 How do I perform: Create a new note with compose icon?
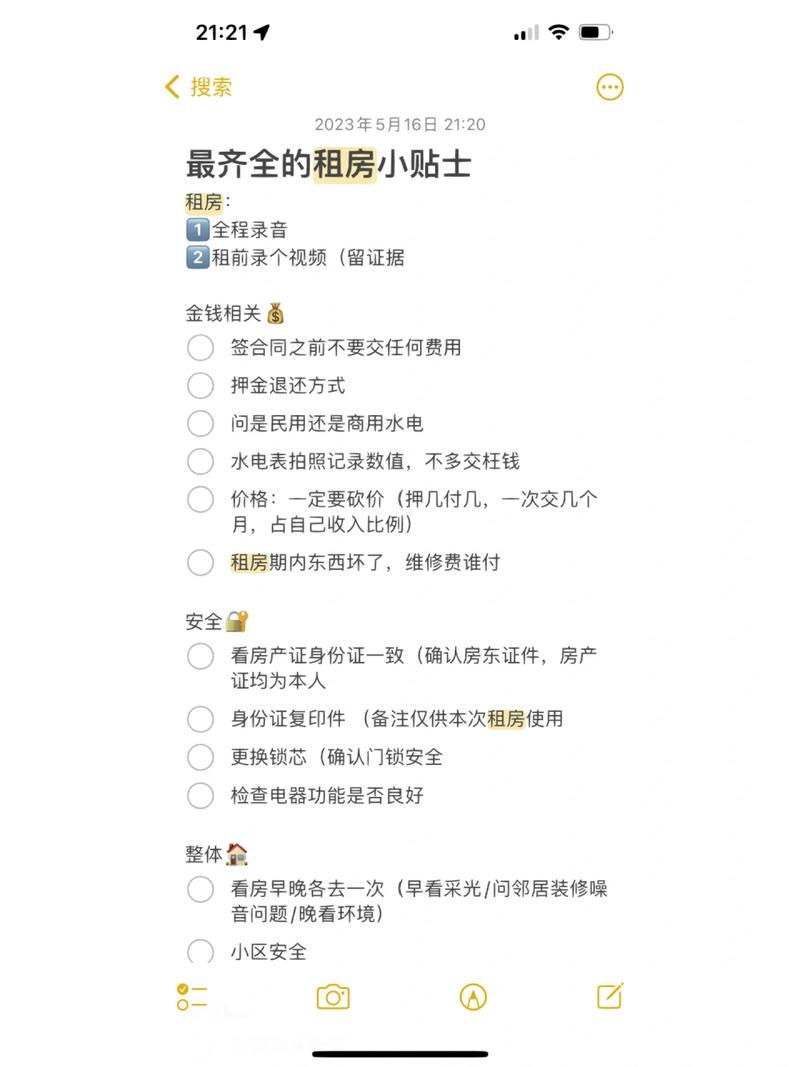click(610, 995)
